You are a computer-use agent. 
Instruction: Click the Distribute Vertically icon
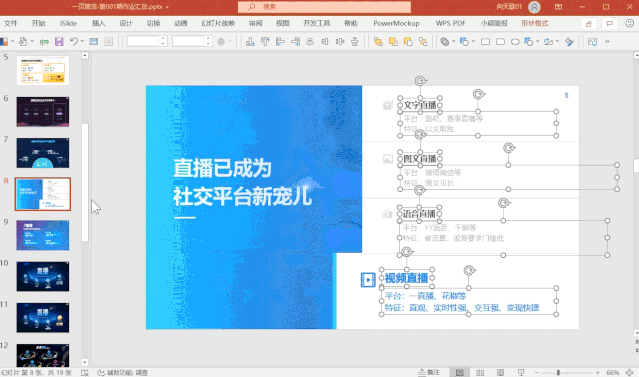coord(355,42)
